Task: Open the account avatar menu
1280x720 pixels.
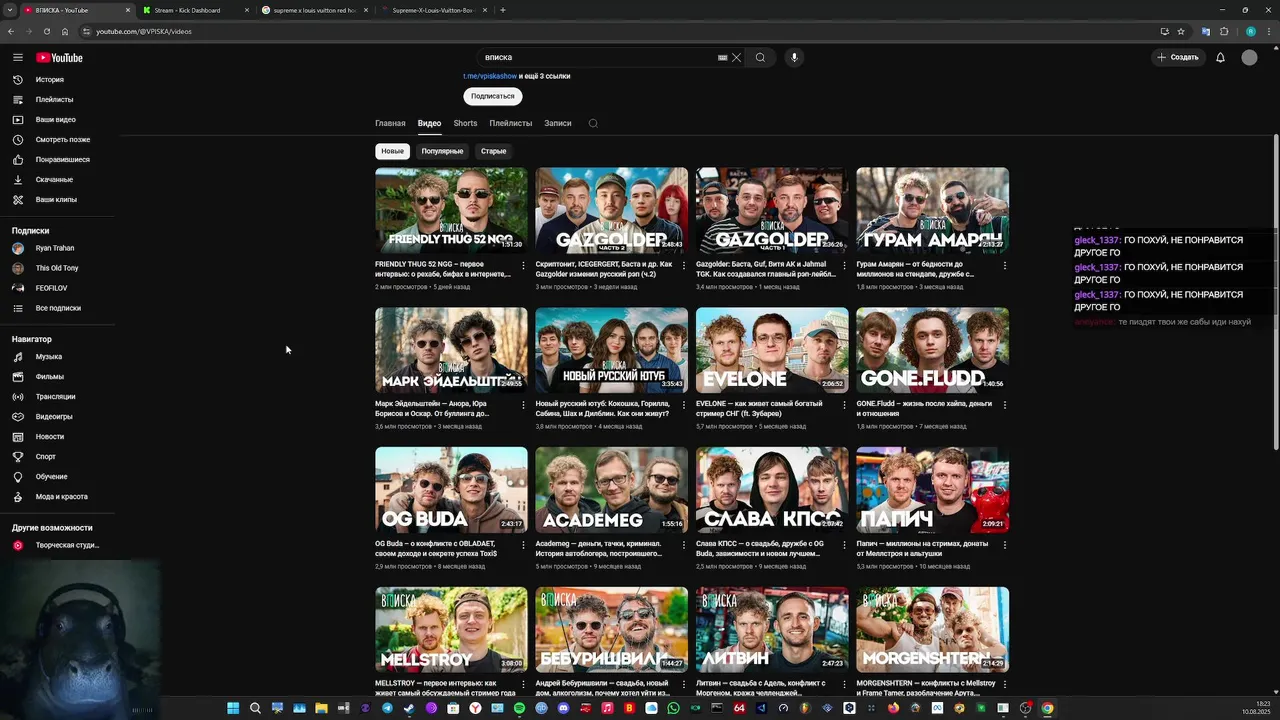Action: 1249,58
